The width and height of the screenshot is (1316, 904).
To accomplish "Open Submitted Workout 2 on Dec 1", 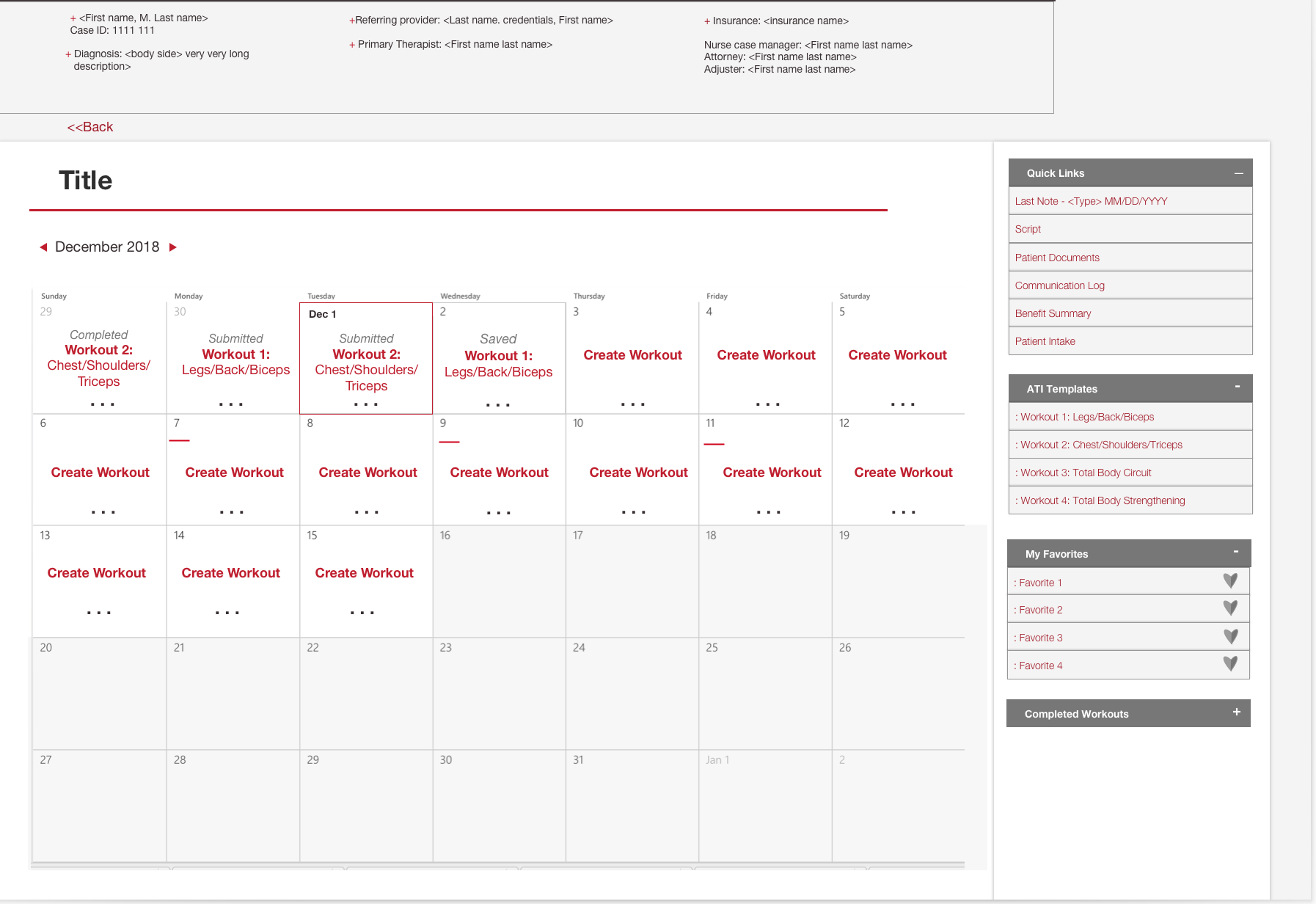I will 366,370.
